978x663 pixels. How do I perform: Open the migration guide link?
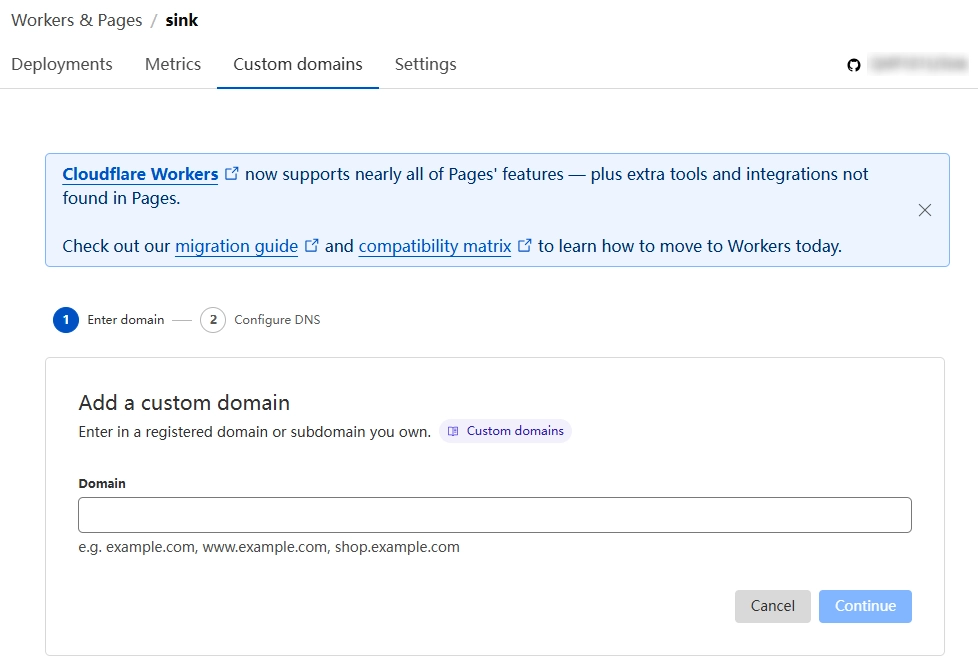[x=236, y=246]
